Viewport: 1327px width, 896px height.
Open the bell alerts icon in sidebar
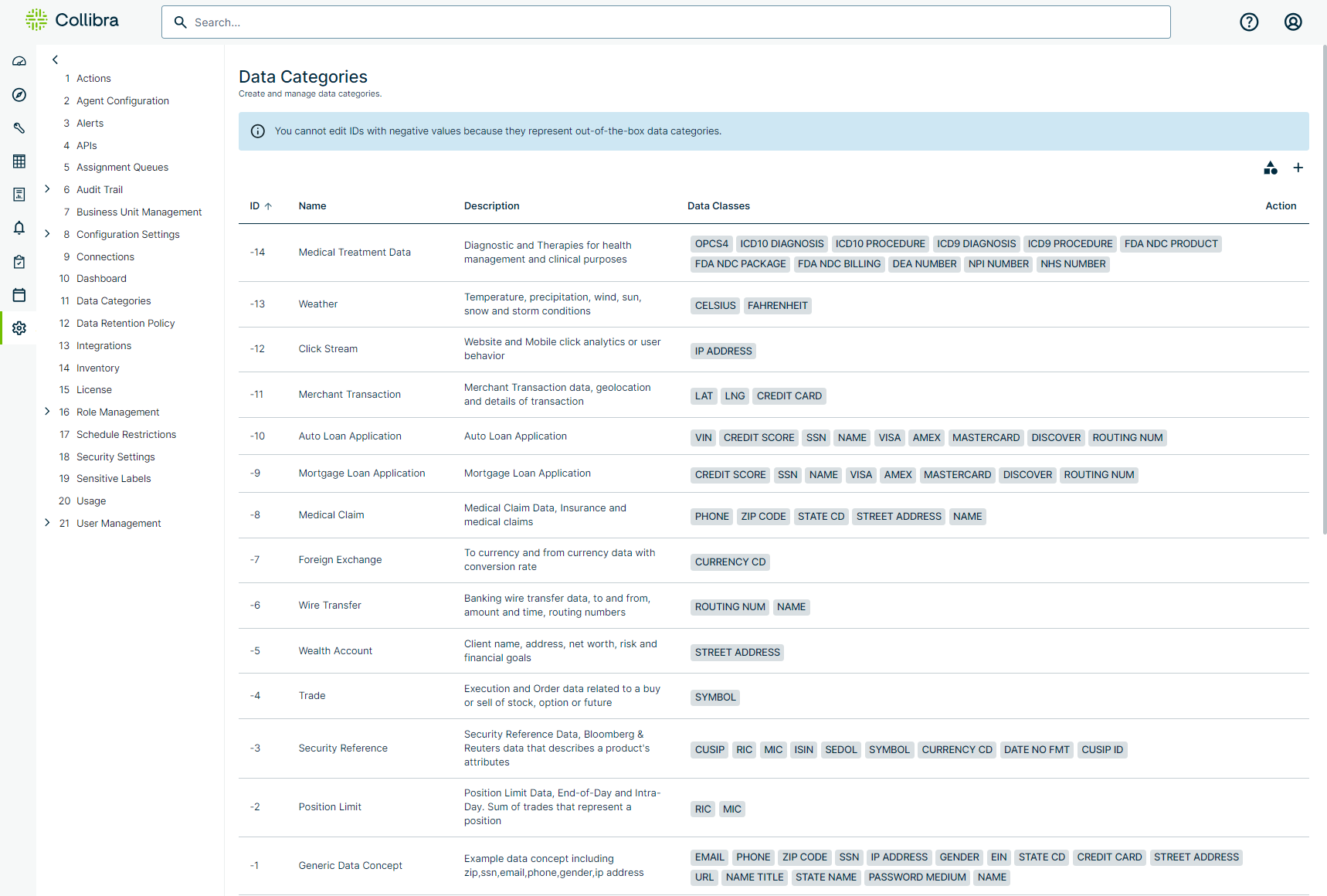(19, 228)
